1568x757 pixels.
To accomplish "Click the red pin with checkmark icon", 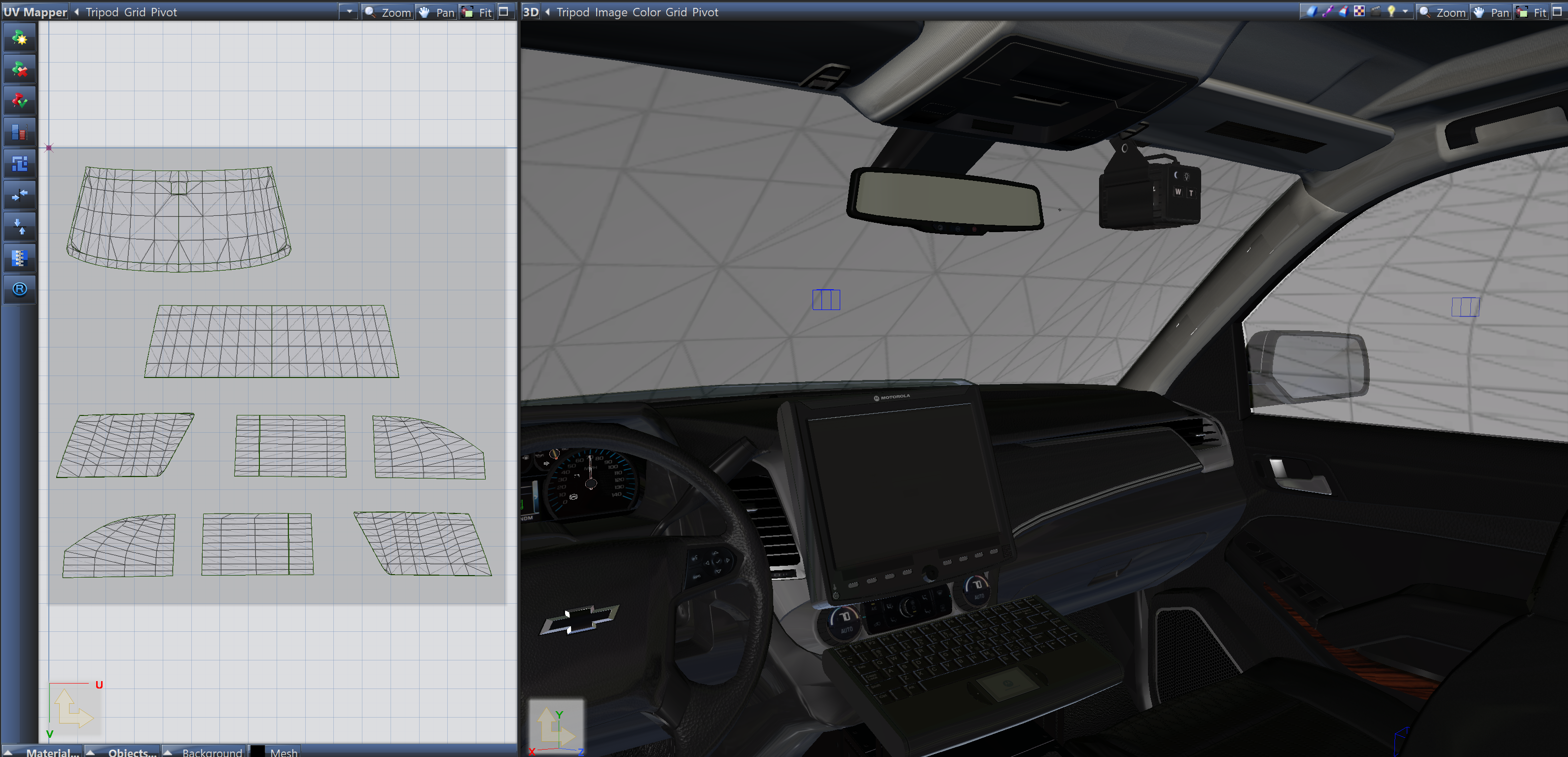I will (x=20, y=101).
